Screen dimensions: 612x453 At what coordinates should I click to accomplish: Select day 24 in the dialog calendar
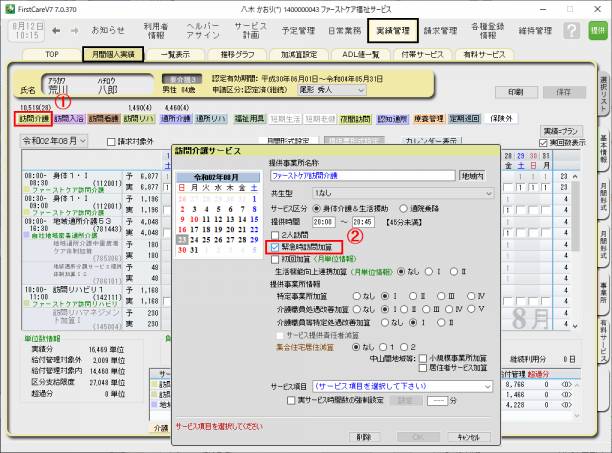194,239
